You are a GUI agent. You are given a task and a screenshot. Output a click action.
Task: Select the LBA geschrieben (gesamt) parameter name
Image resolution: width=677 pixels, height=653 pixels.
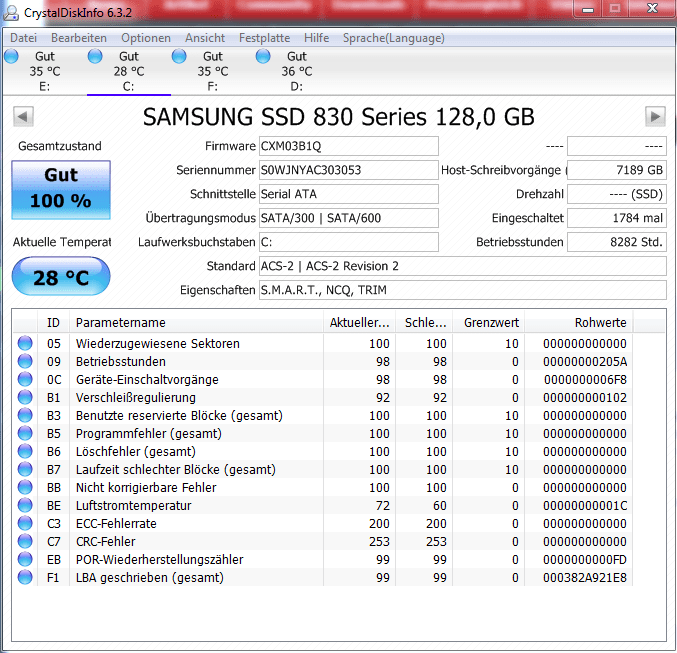click(149, 577)
